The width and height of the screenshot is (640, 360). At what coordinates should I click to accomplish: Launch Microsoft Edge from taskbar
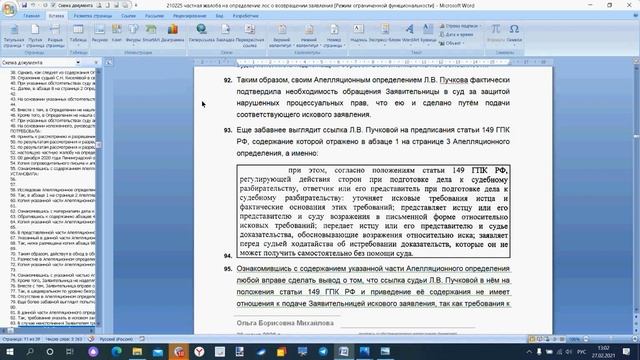[x=117, y=351]
